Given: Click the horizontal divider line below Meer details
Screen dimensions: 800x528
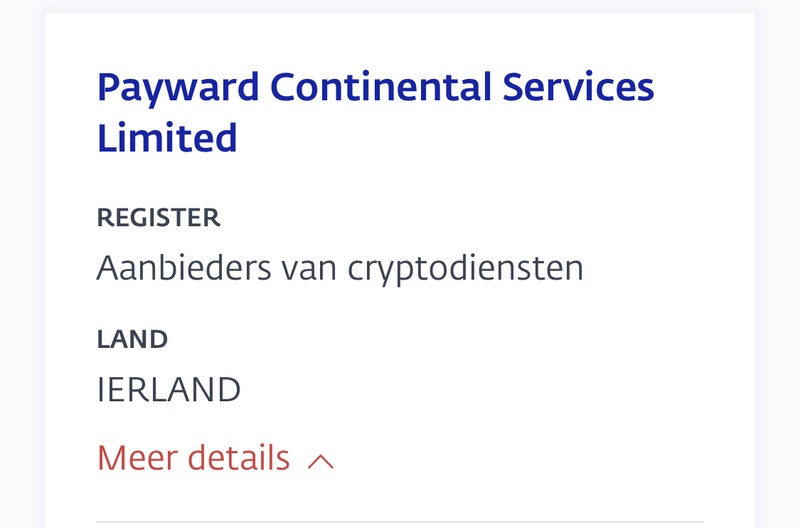Looking at the screenshot, I should point(400,521).
